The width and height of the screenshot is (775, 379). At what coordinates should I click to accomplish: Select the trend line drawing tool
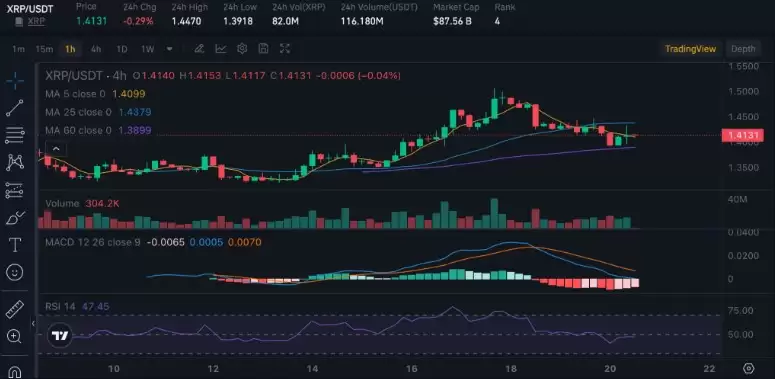pyautogui.click(x=15, y=108)
